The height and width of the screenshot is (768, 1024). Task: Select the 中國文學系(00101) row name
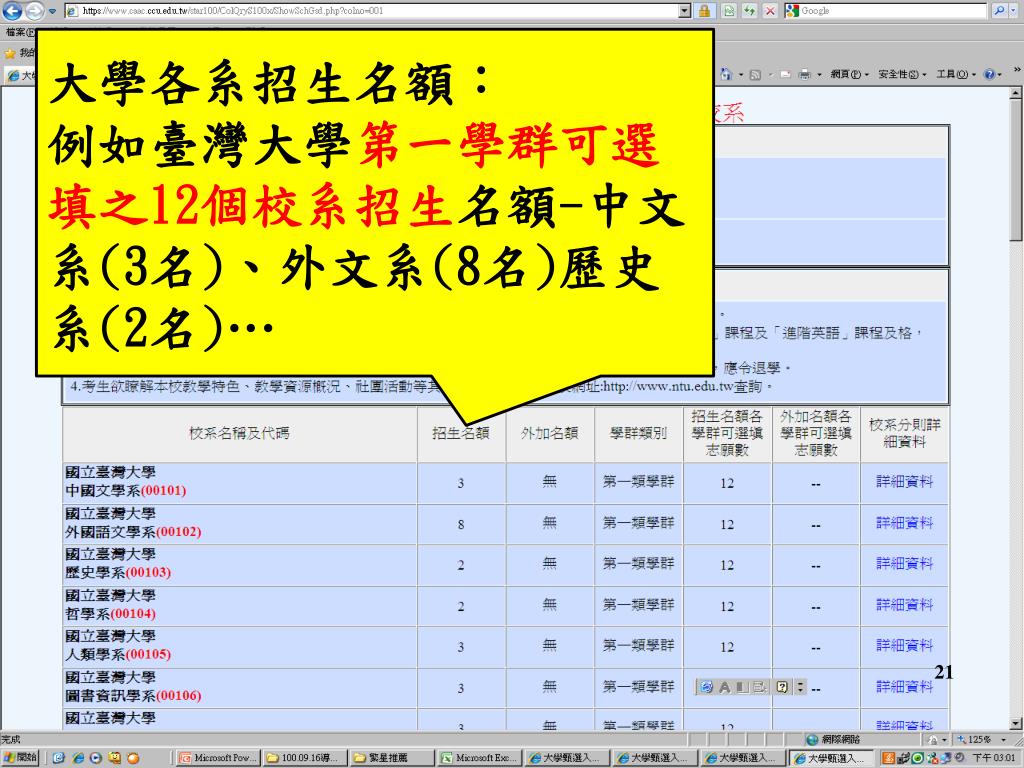tap(125, 490)
